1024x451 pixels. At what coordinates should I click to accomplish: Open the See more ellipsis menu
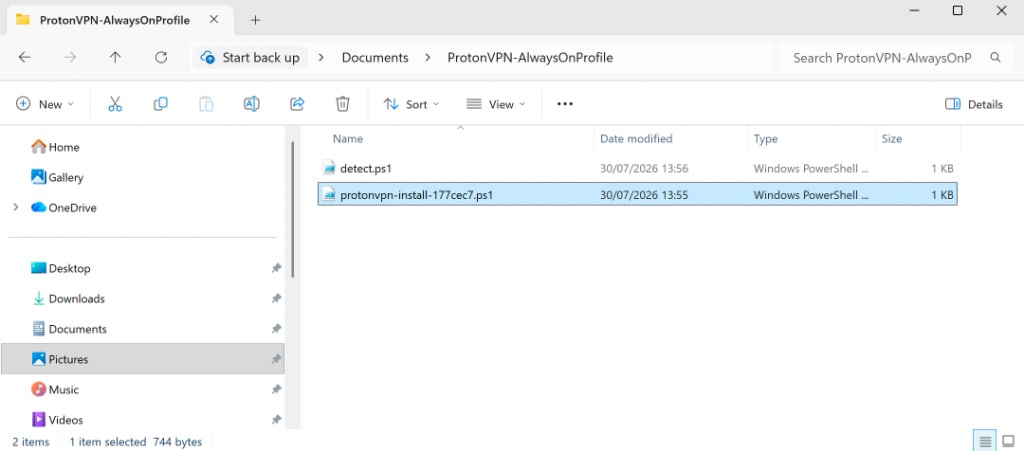(565, 104)
